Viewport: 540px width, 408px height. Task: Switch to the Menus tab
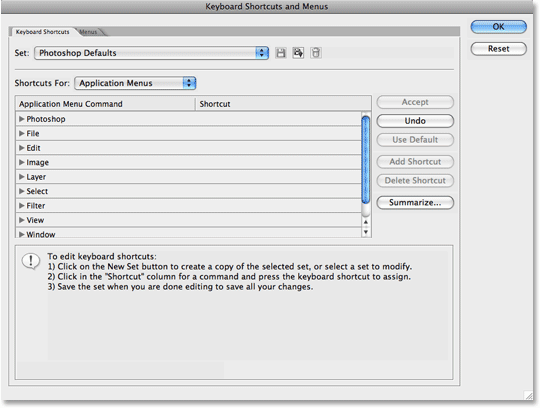coord(89,32)
